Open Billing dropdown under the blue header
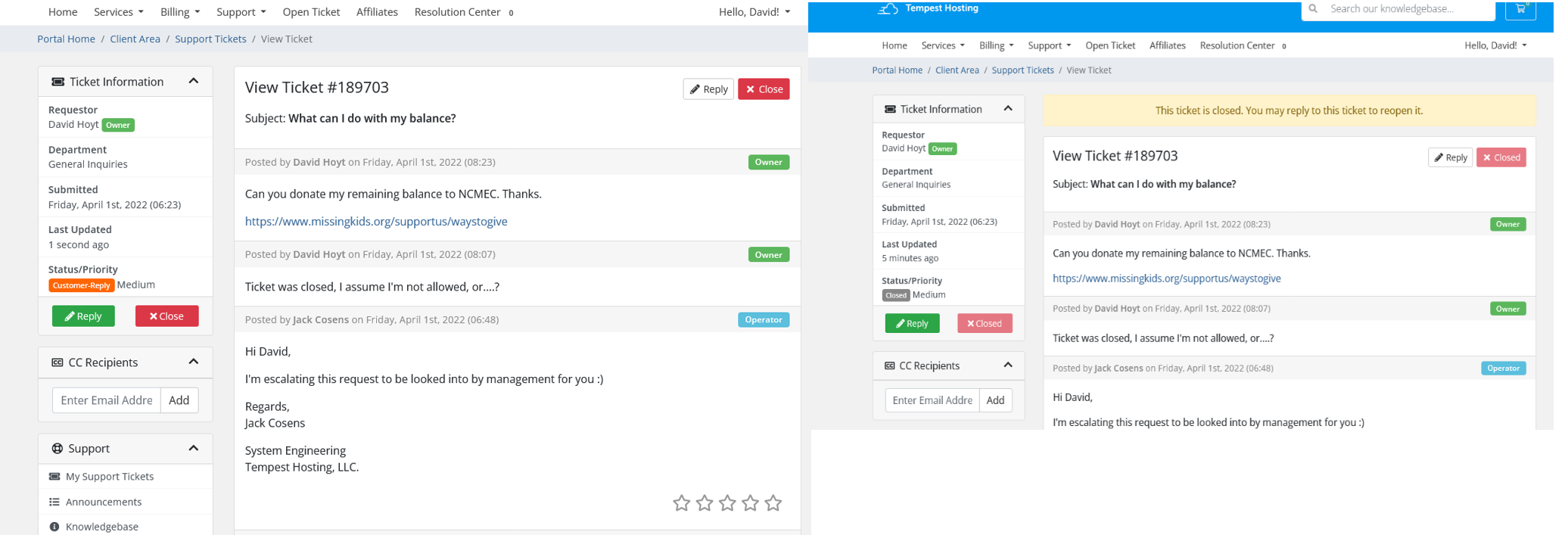 [x=996, y=45]
